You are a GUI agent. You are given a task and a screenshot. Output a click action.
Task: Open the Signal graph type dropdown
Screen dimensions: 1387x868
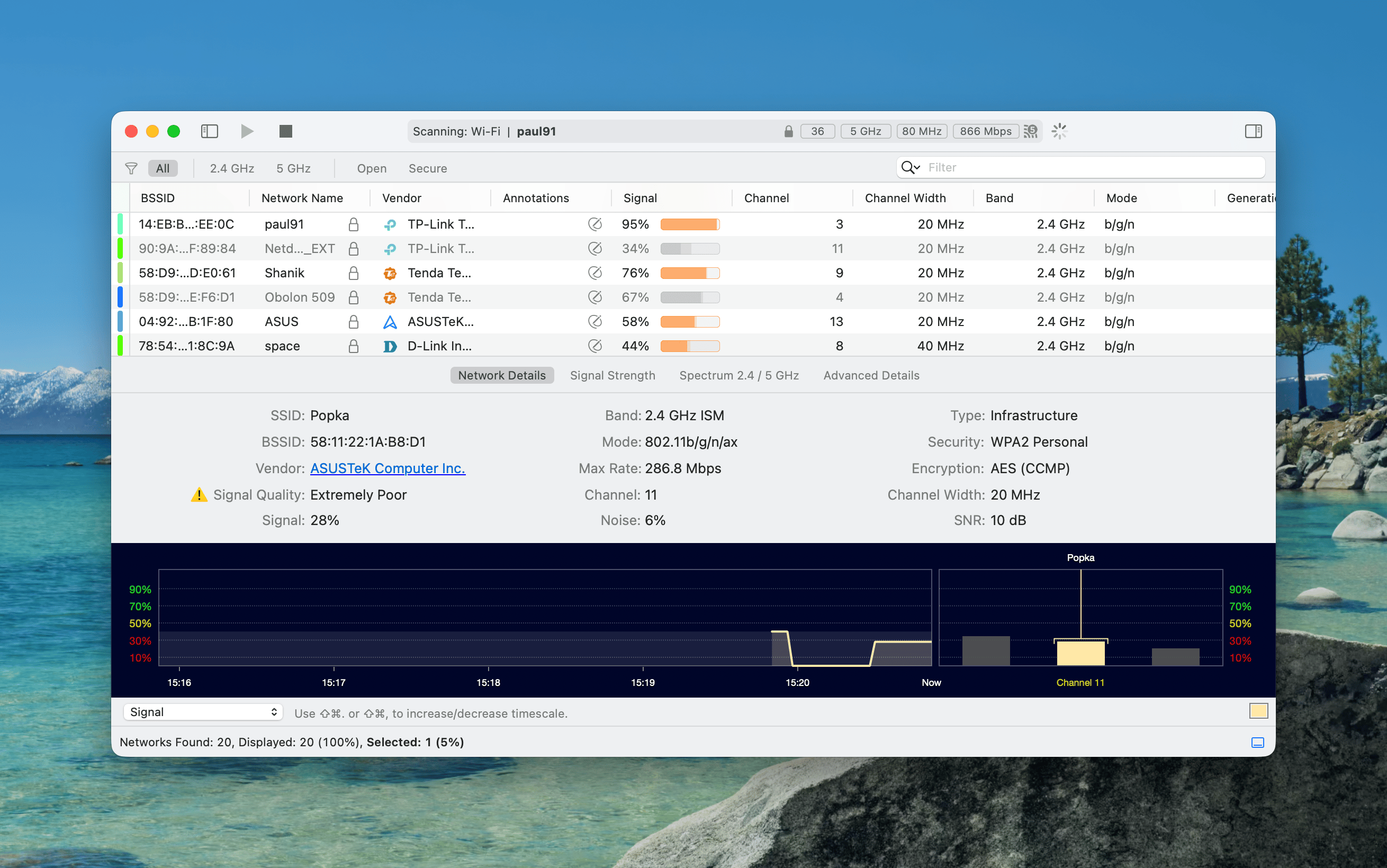pyautogui.click(x=203, y=712)
